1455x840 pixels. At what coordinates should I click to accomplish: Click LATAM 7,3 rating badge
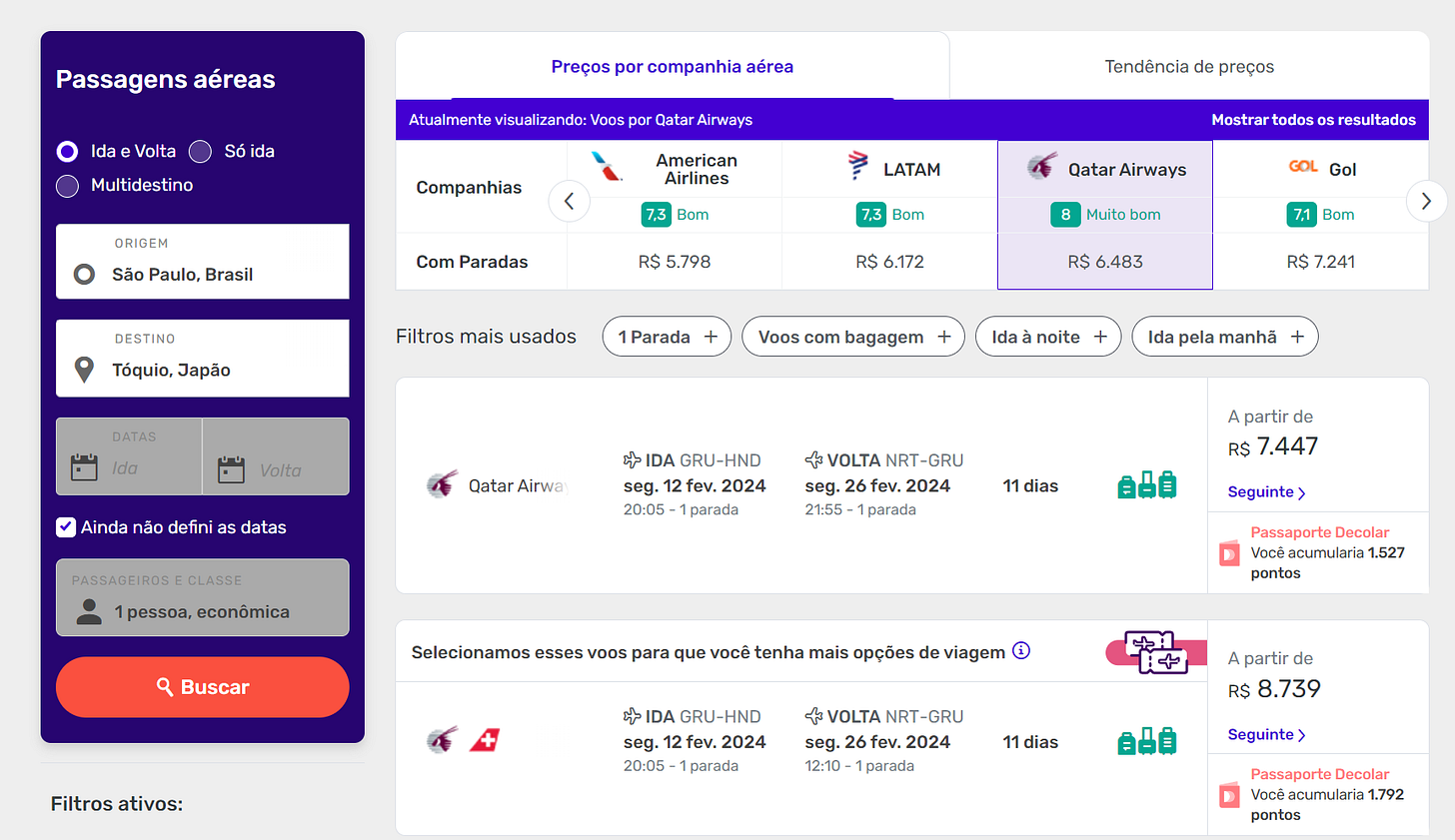[x=871, y=215]
